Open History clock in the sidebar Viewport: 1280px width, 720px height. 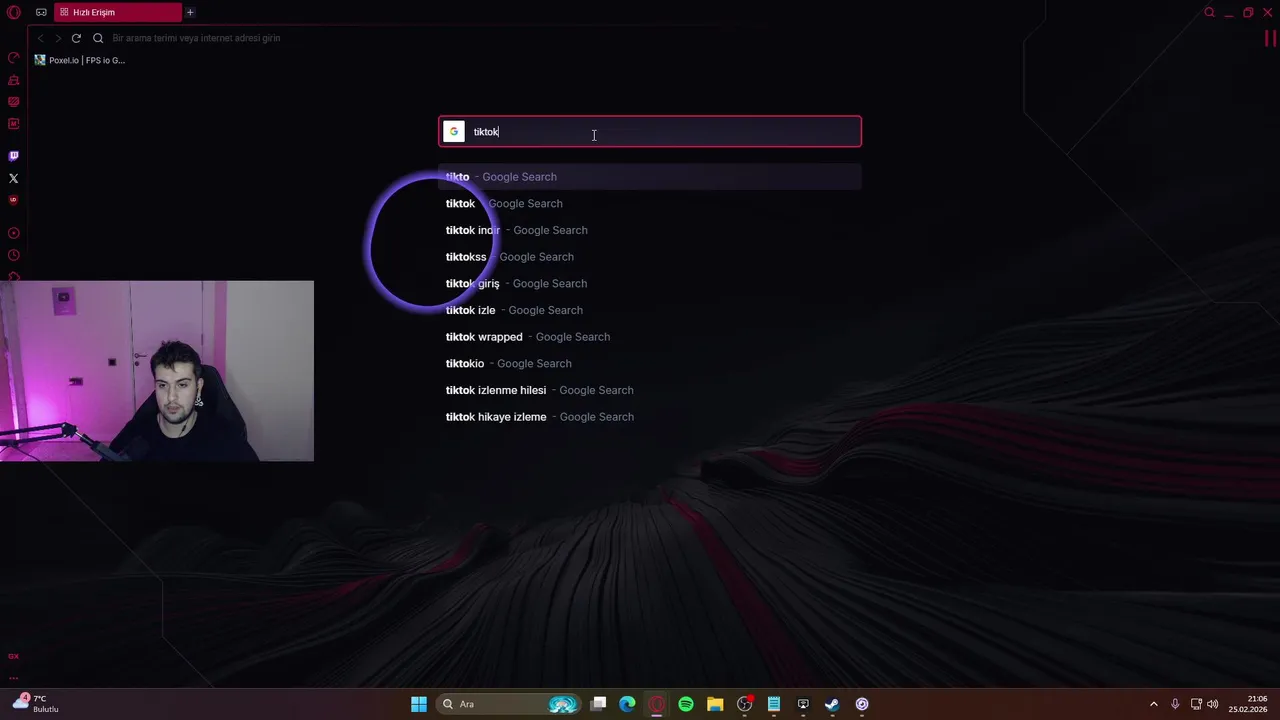coord(13,255)
